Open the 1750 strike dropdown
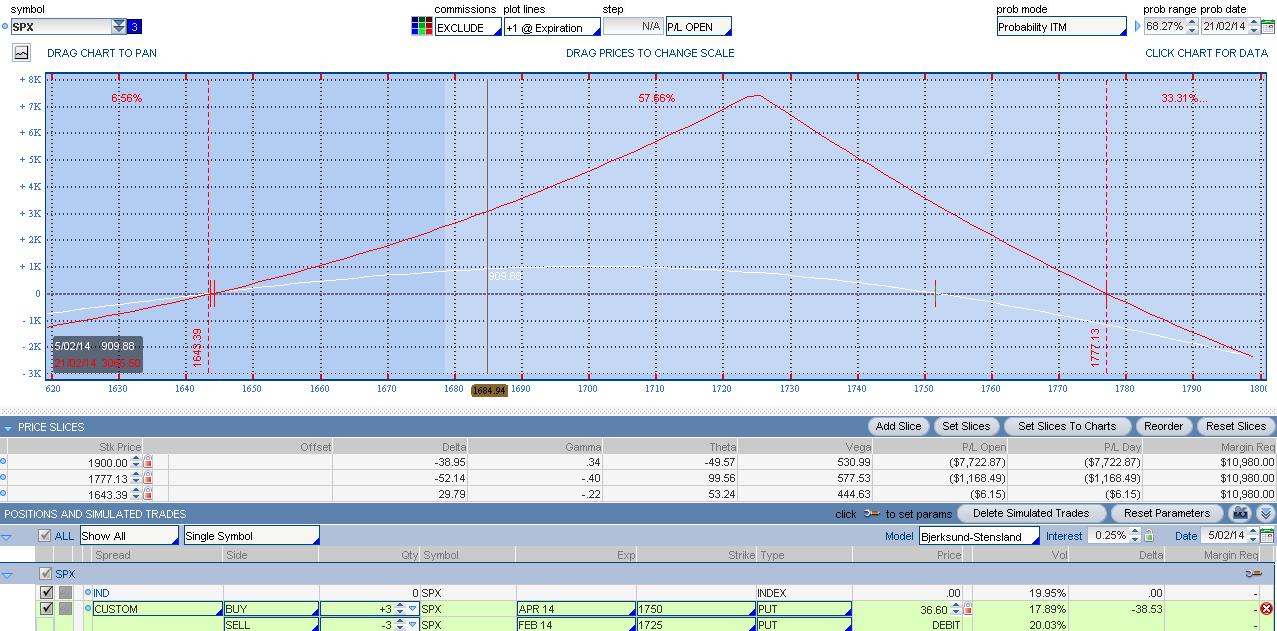The width and height of the screenshot is (1277, 631). [696, 609]
